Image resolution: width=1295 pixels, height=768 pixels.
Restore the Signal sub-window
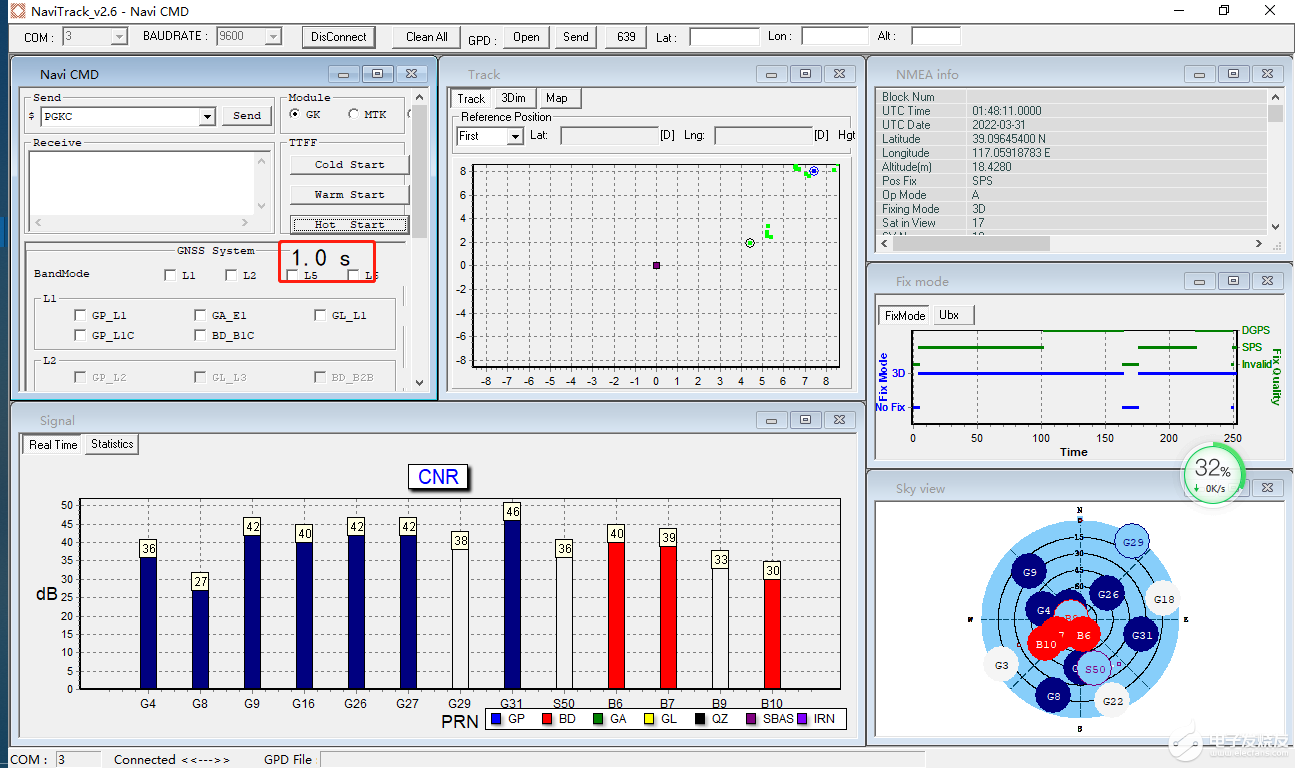coord(806,420)
